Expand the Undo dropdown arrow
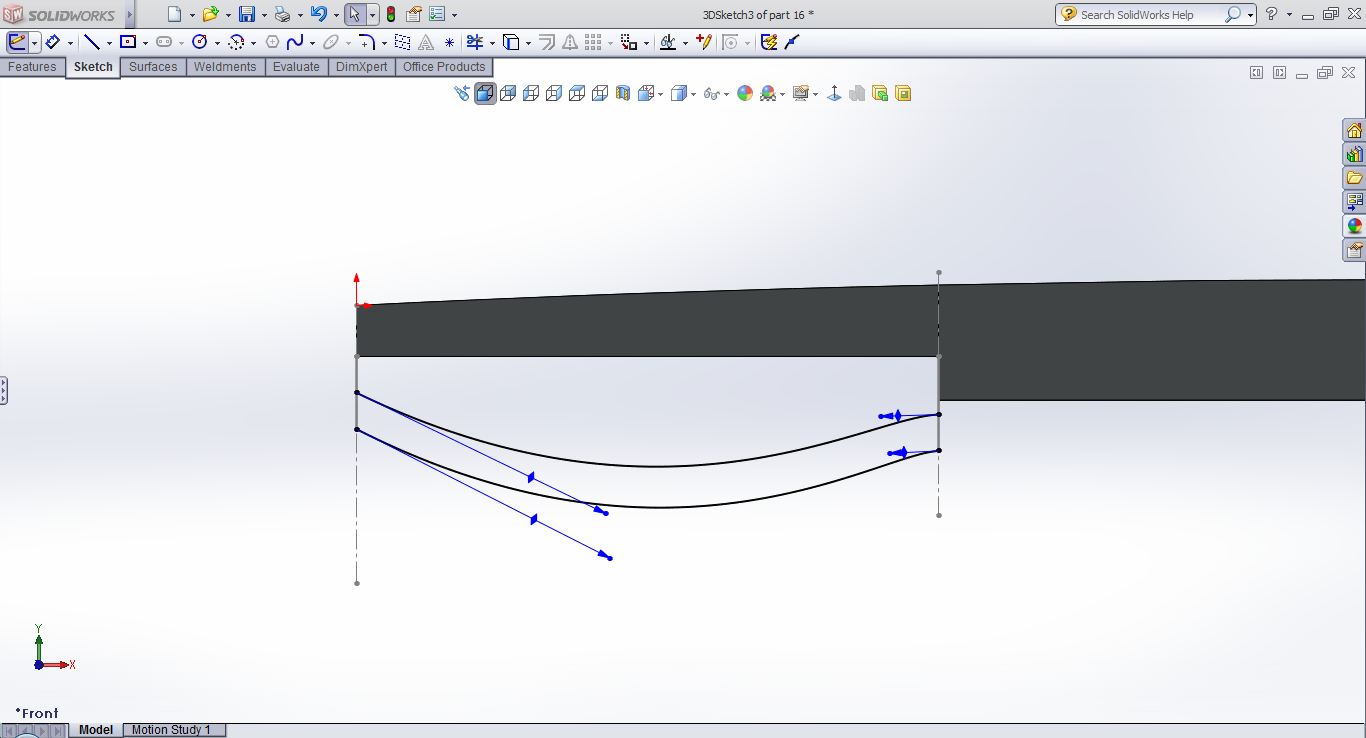This screenshot has width=1366, height=738. pyautogui.click(x=336, y=15)
